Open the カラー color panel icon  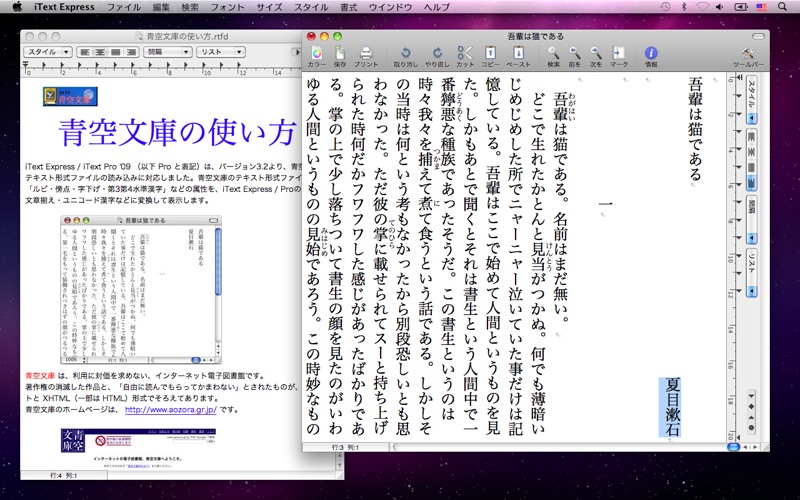(316, 53)
